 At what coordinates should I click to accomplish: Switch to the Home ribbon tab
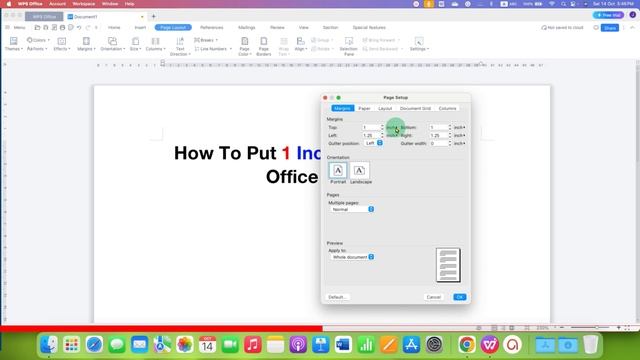point(114,27)
